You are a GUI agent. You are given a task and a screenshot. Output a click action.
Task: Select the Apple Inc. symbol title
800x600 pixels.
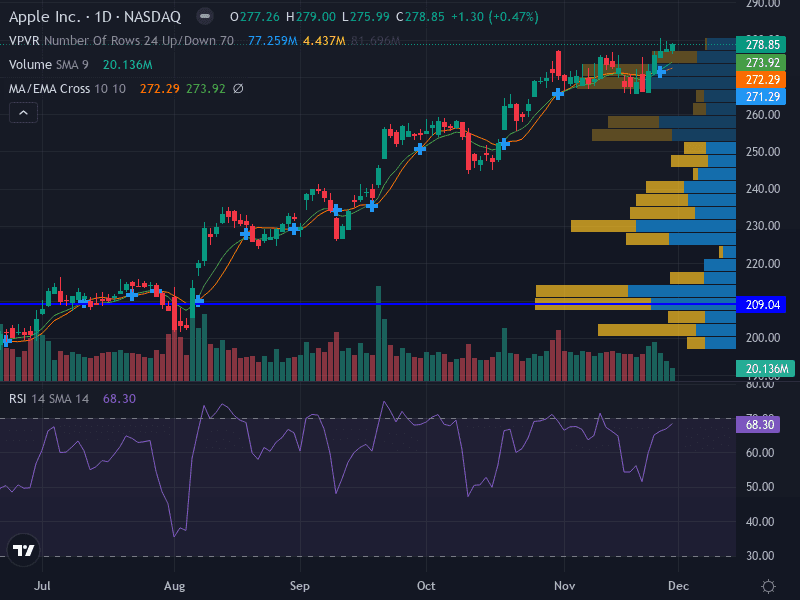[45, 17]
